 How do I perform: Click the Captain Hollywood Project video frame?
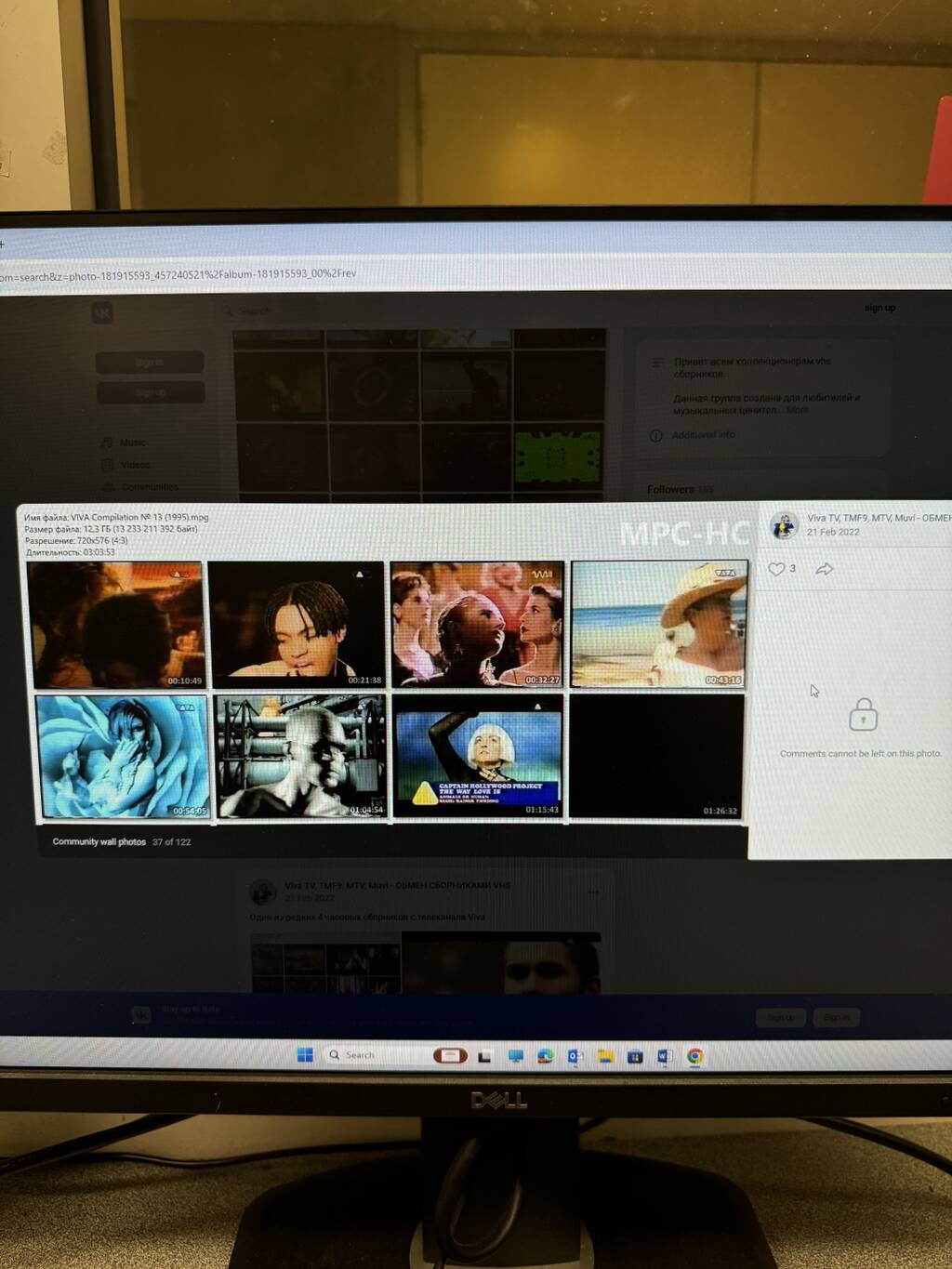coord(478,756)
